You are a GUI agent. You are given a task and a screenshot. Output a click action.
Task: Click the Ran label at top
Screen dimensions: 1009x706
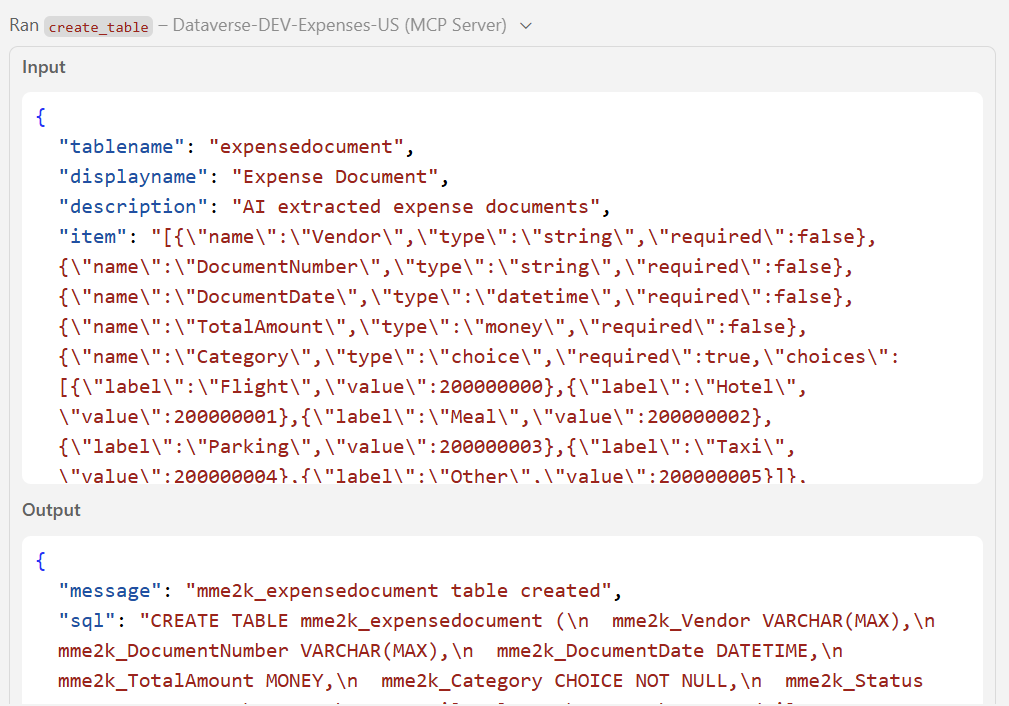[x=24, y=25]
